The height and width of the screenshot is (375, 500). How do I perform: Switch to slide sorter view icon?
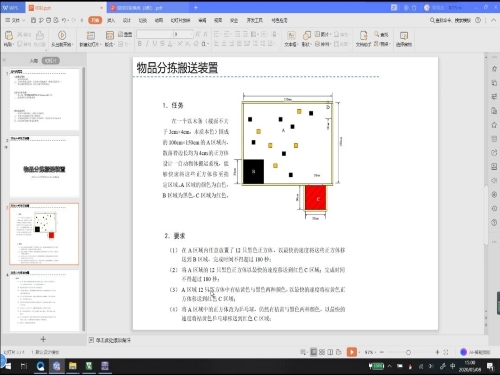(322, 352)
